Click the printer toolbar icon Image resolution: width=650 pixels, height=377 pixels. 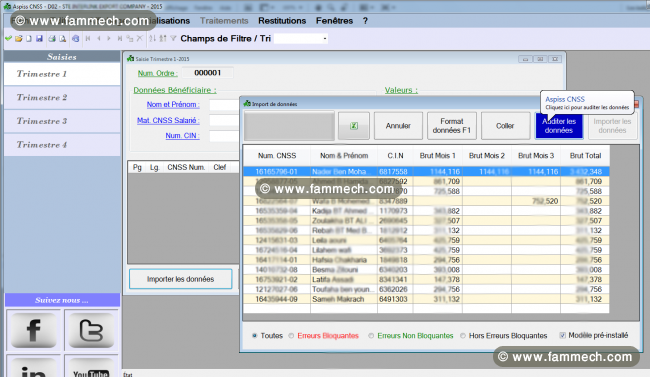[52, 39]
